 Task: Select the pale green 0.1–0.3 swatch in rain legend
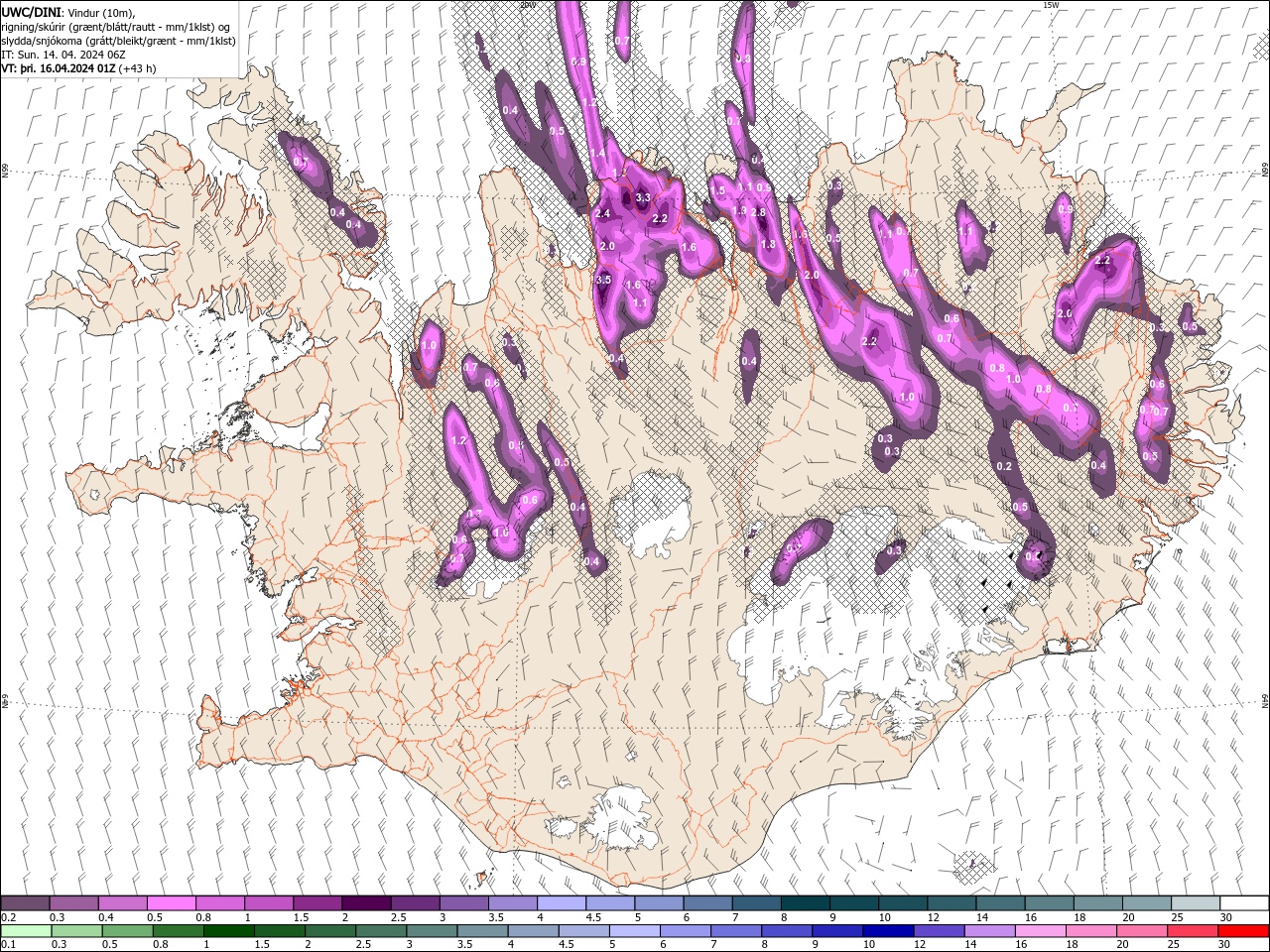[x=25, y=931]
